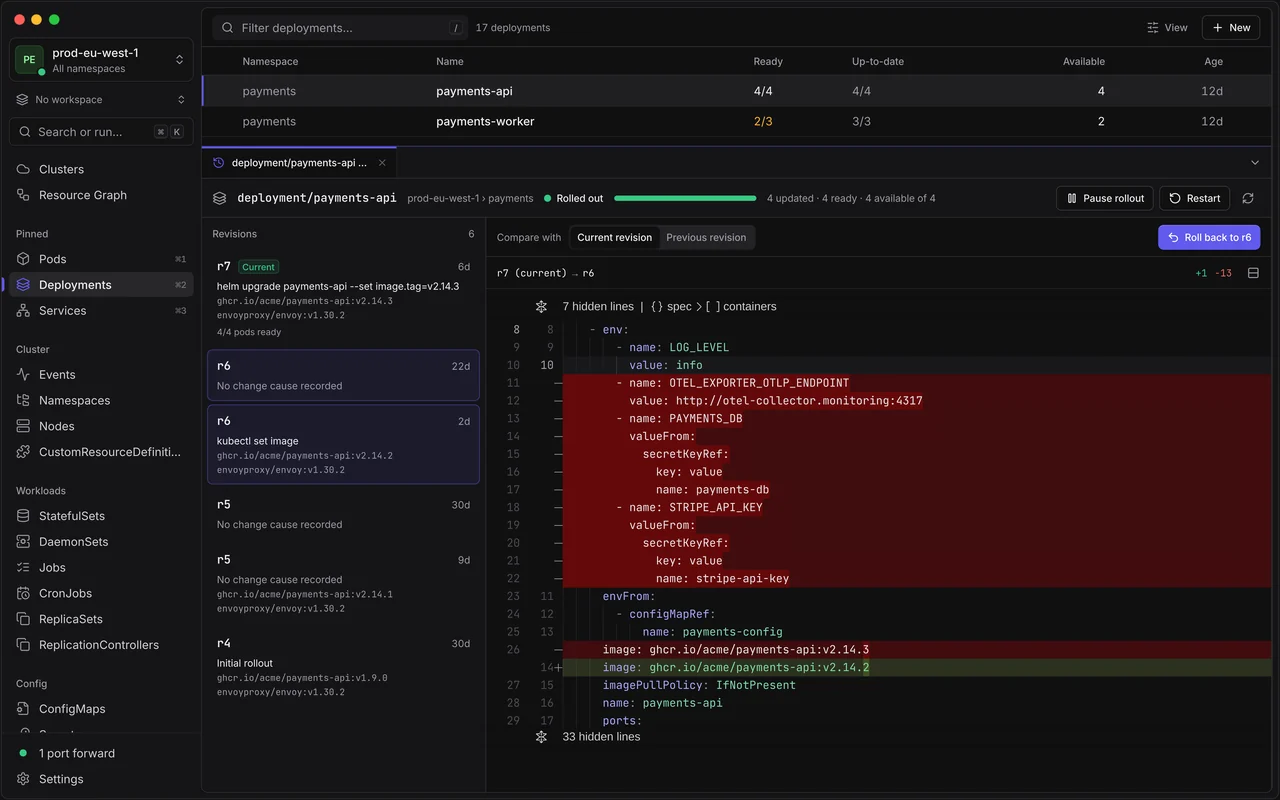
Task: Click the 2/3 ready value for payments-worker
Action: pos(763,121)
